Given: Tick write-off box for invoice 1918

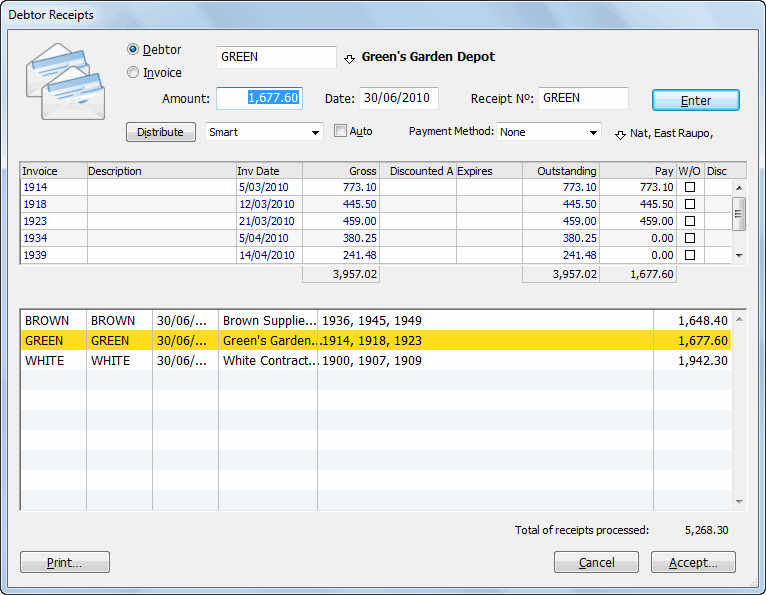Looking at the screenshot, I should pyautogui.click(x=690, y=204).
